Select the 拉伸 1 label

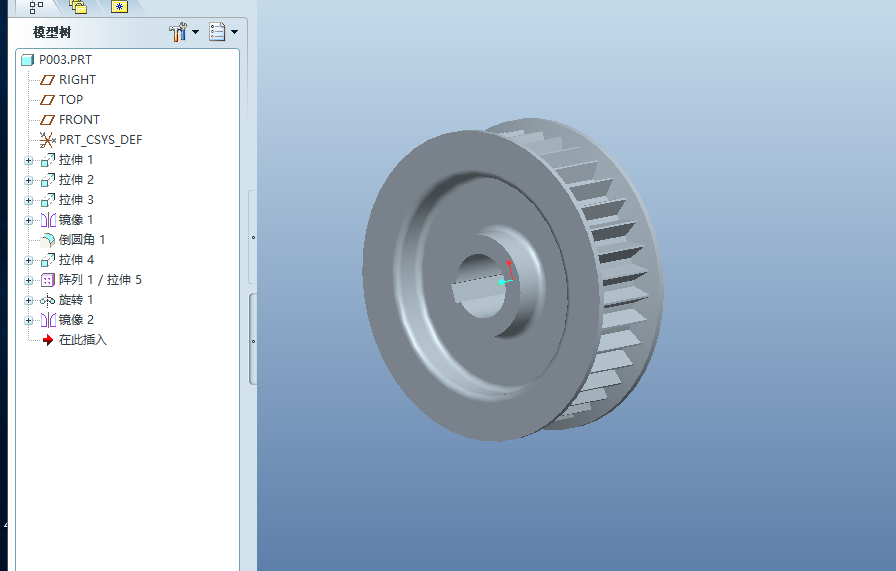(x=76, y=160)
